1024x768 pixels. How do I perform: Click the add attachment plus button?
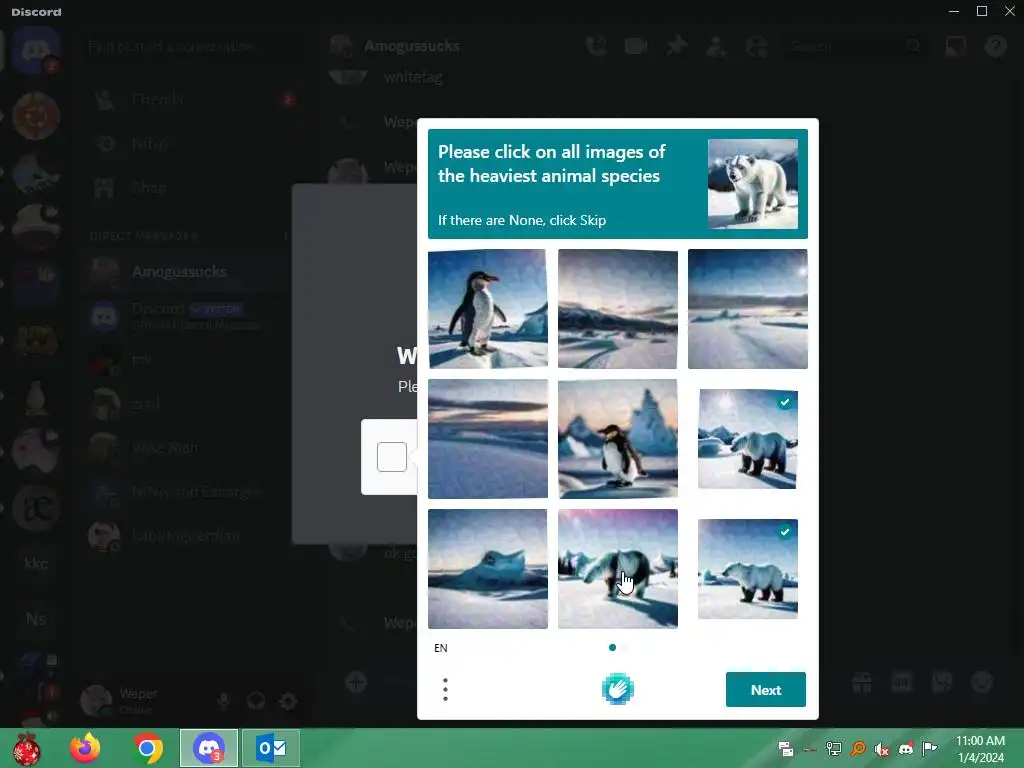356,682
